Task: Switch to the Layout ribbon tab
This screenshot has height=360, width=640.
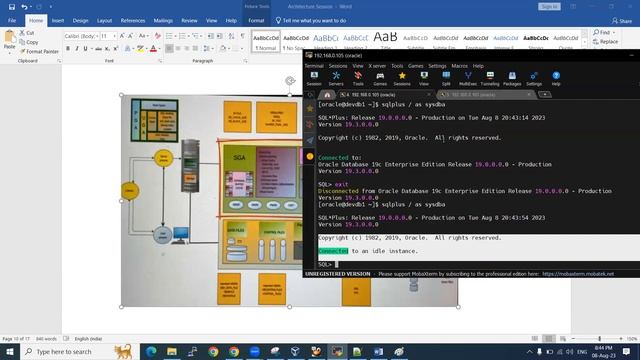Action: [104, 20]
